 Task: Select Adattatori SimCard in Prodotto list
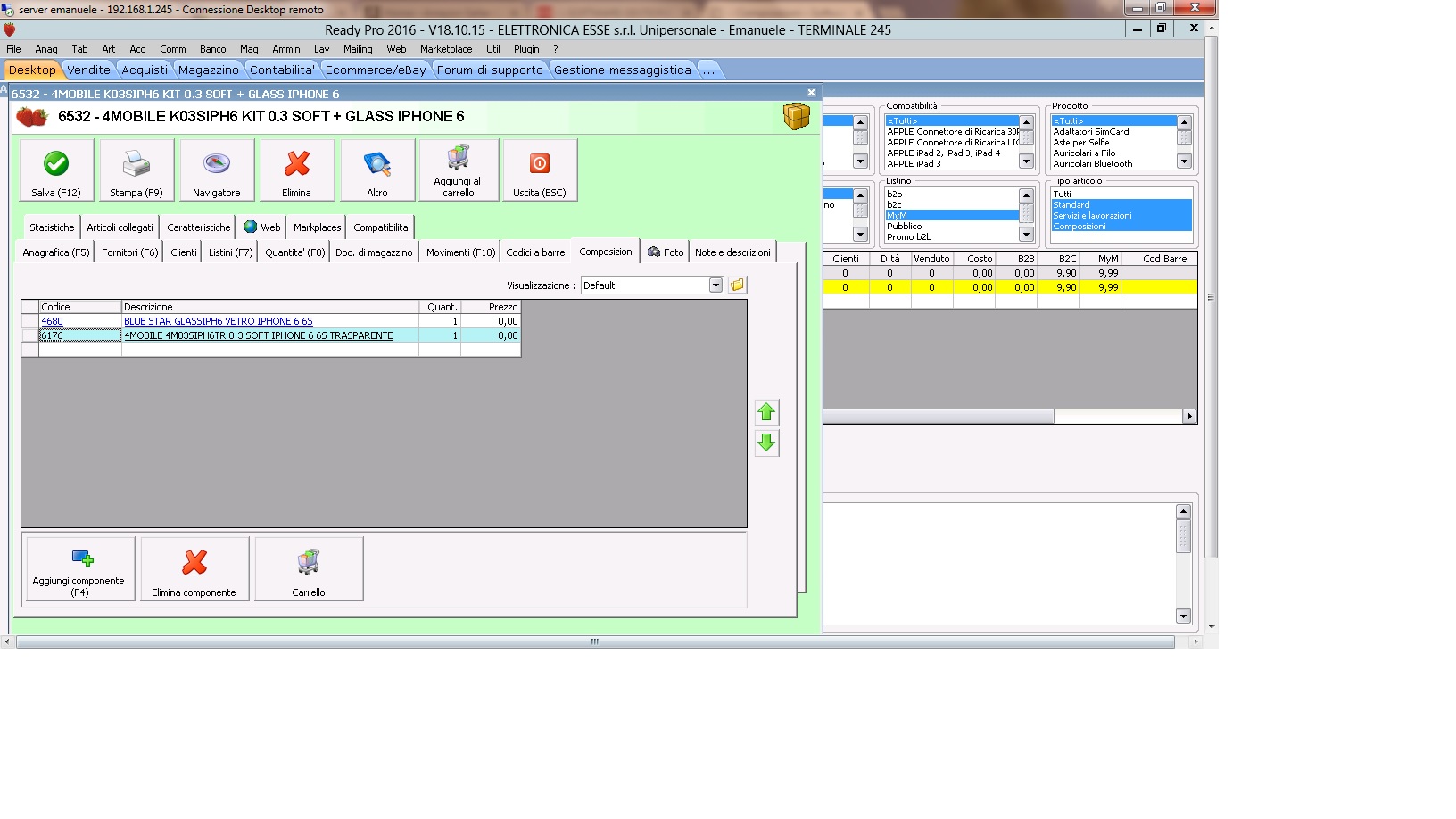[1113, 131]
